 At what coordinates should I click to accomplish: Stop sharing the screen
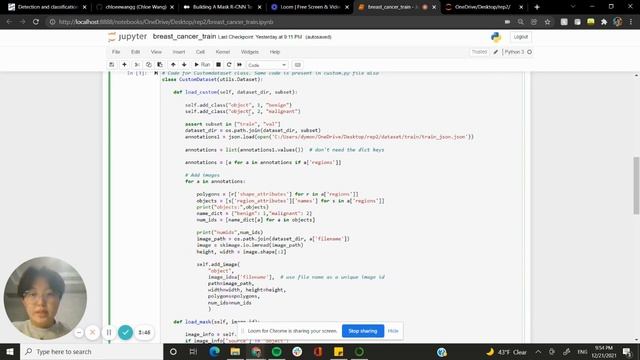[x=363, y=331]
